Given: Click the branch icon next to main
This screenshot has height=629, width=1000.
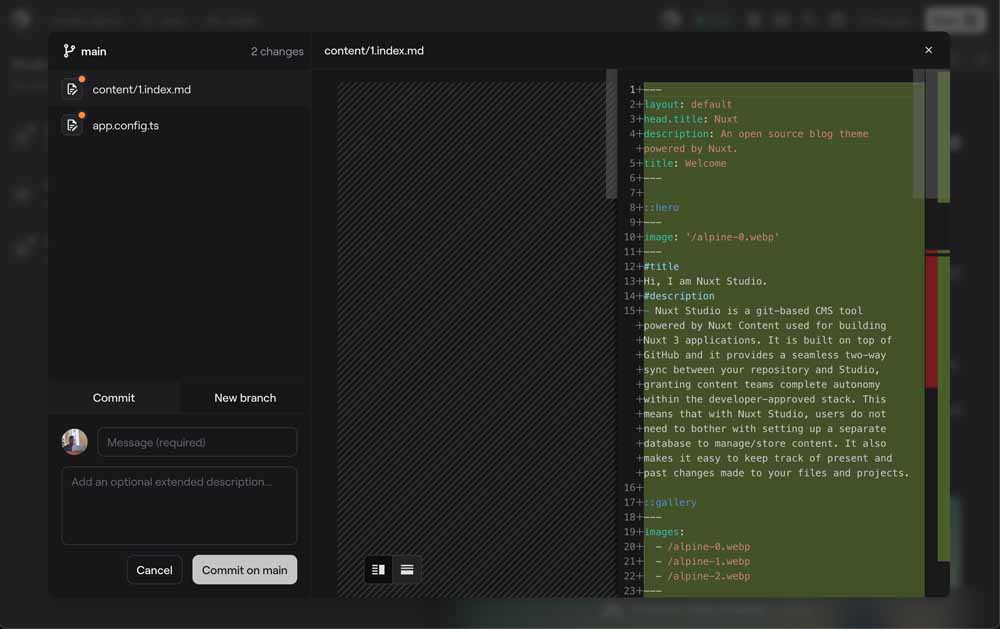Looking at the screenshot, I should pos(69,50).
